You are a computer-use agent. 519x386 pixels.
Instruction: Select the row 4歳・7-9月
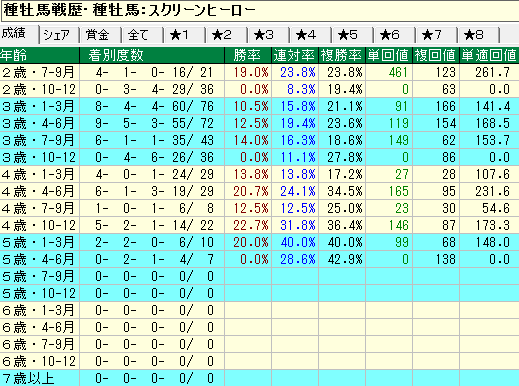point(259,208)
